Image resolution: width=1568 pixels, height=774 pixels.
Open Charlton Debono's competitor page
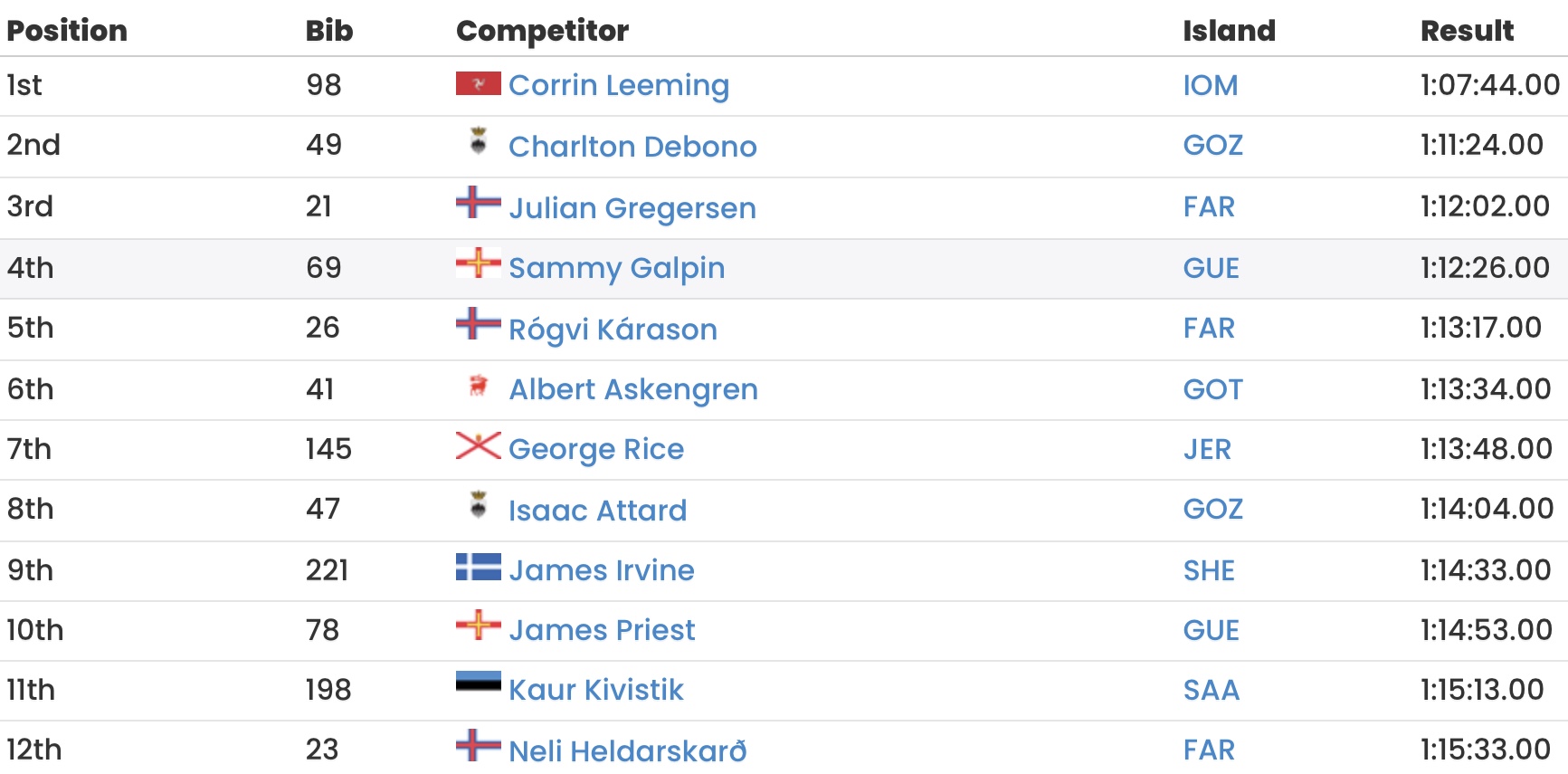pyautogui.click(x=632, y=146)
